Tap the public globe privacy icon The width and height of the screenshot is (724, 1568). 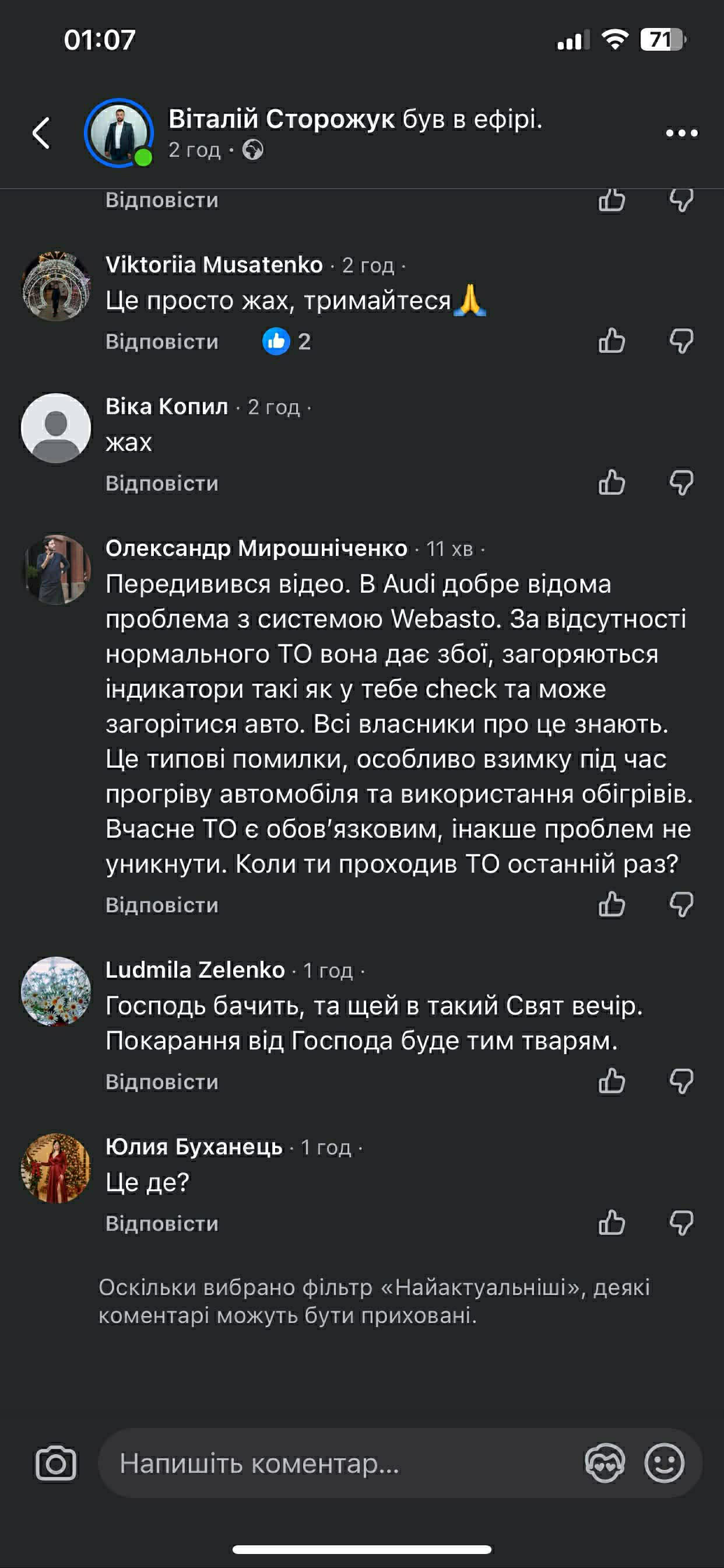coord(252,150)
